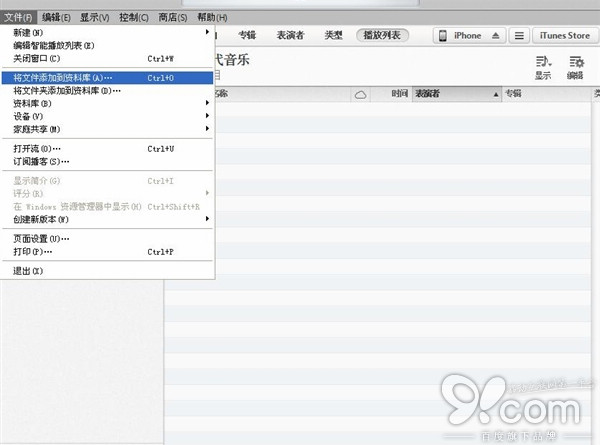Select 打开流(O) menu entry
The width and height of the screenshot is (600, 445).
[x=107, y=148]
